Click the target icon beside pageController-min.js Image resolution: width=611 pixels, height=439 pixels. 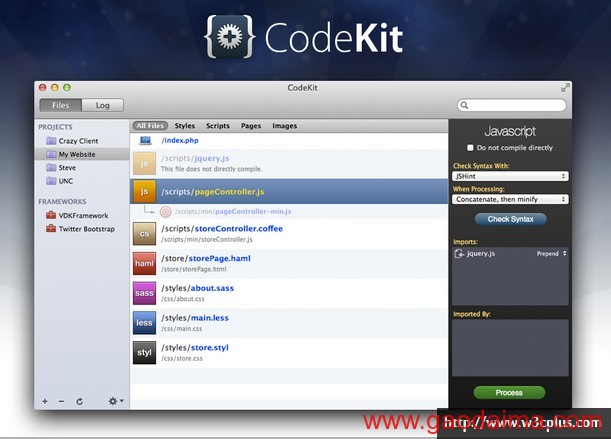pyautogui.click(x=166, y=212)
